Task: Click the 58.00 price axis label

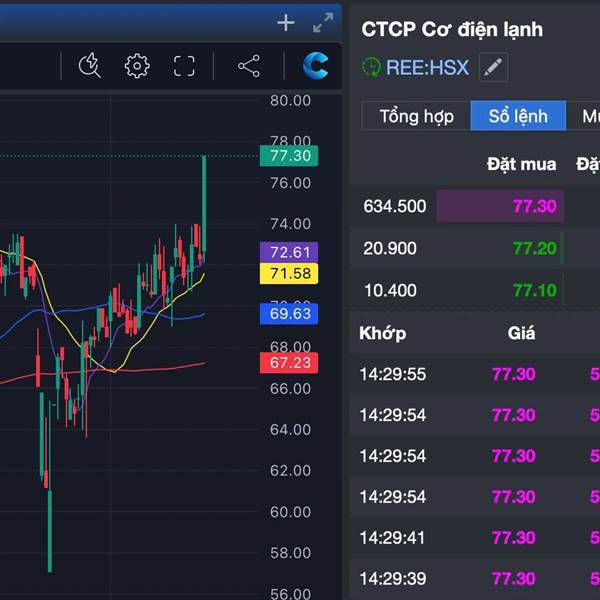Action: tap(290, 553)
